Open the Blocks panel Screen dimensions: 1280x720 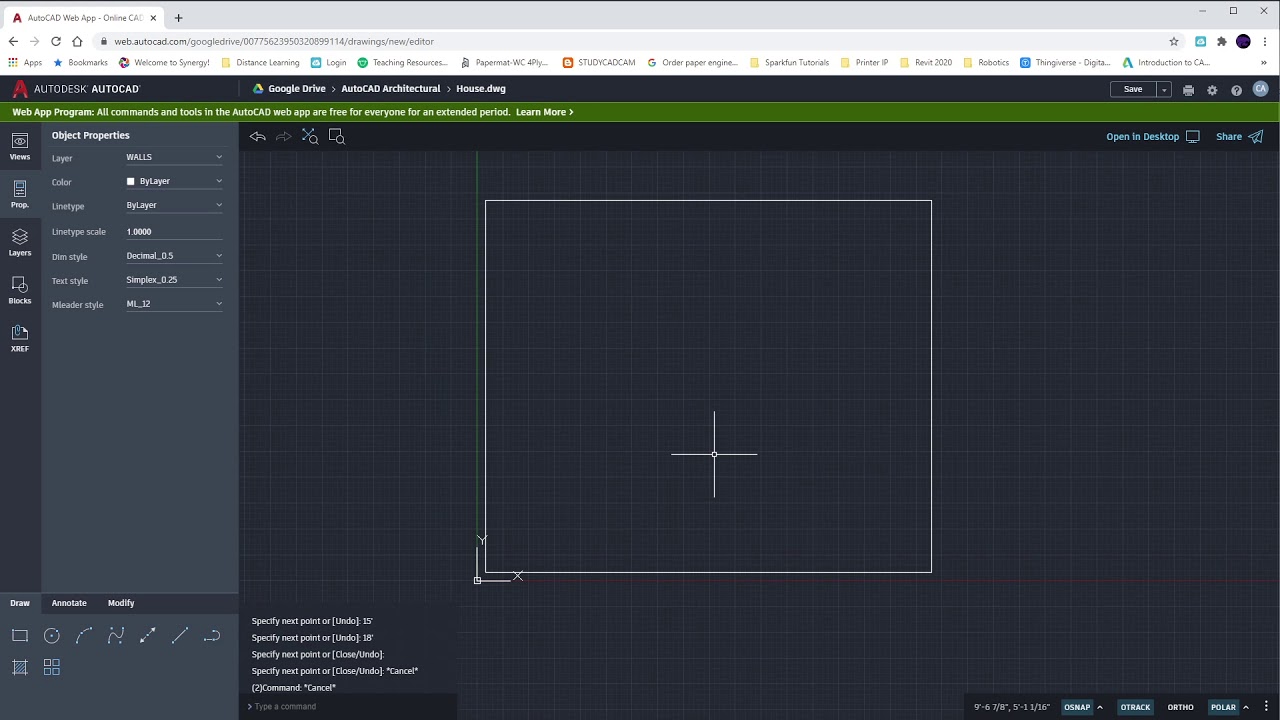click(20, 291)
